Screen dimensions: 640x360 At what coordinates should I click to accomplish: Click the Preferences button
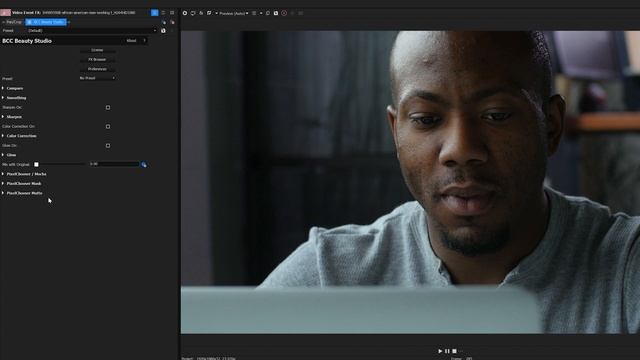(x=97, y=69)
